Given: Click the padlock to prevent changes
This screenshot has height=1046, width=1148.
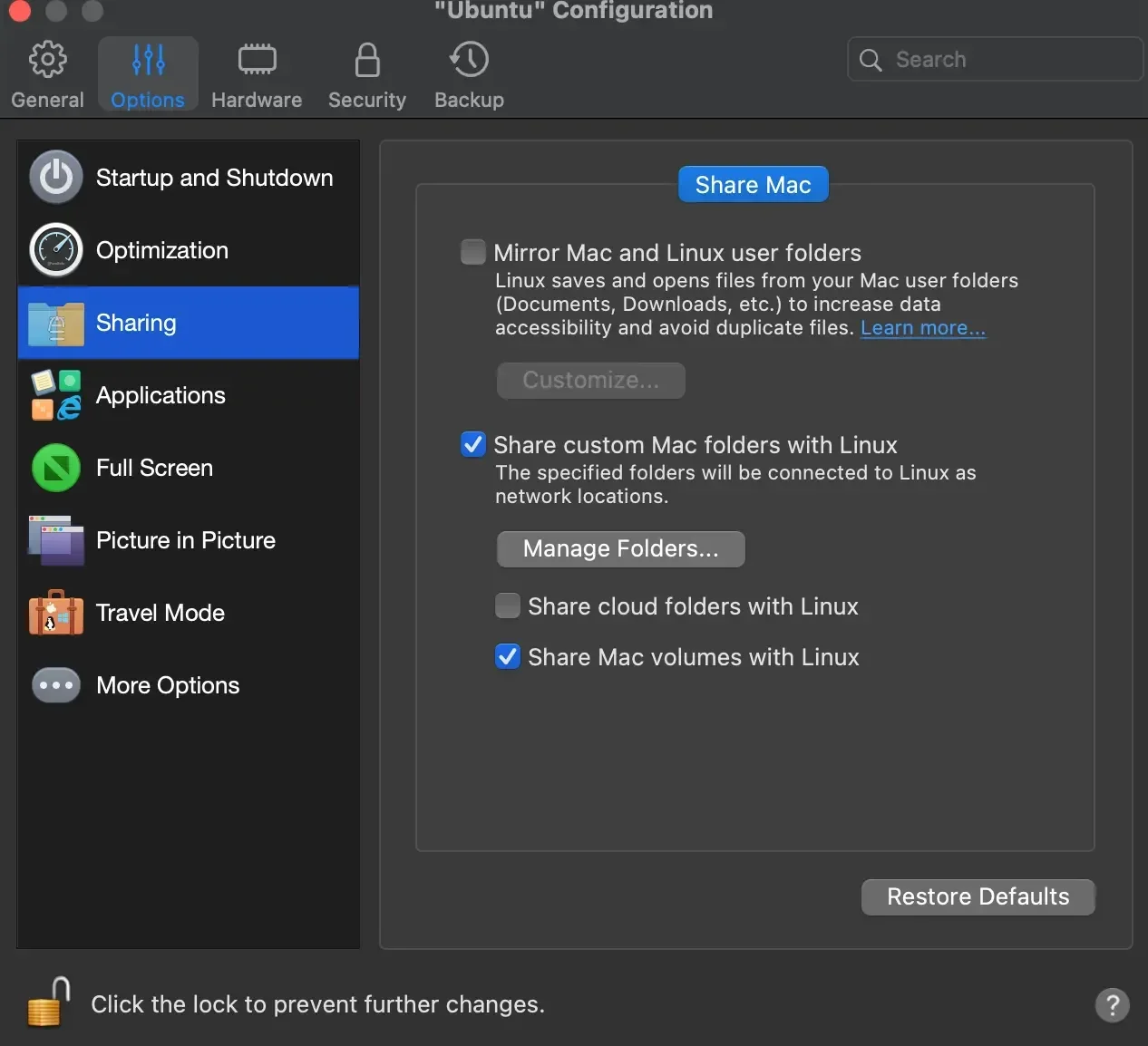Looking at the screenshot, I should tap(49, 1003).
